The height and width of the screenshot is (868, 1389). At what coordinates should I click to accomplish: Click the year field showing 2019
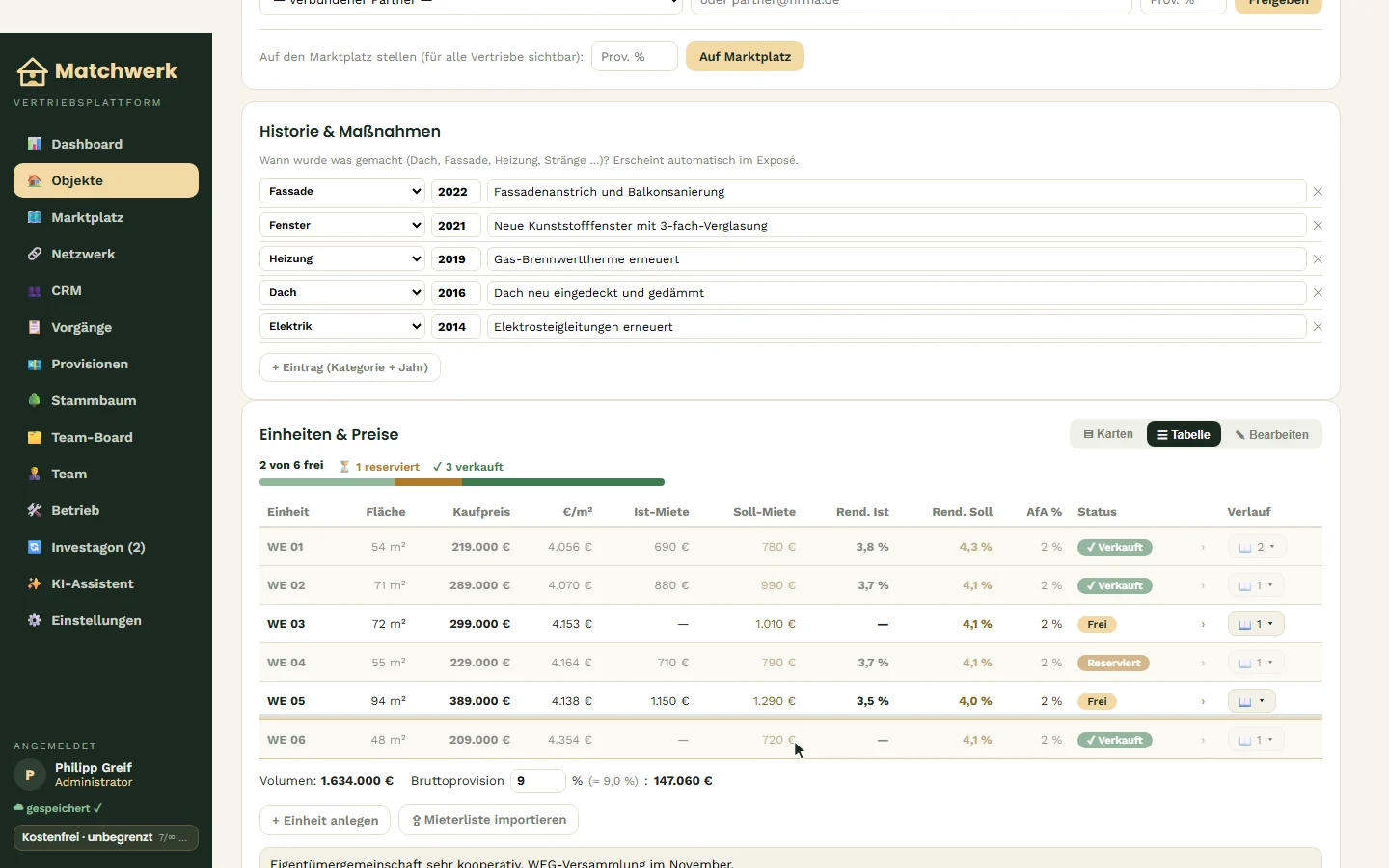(x=455, y=258)
